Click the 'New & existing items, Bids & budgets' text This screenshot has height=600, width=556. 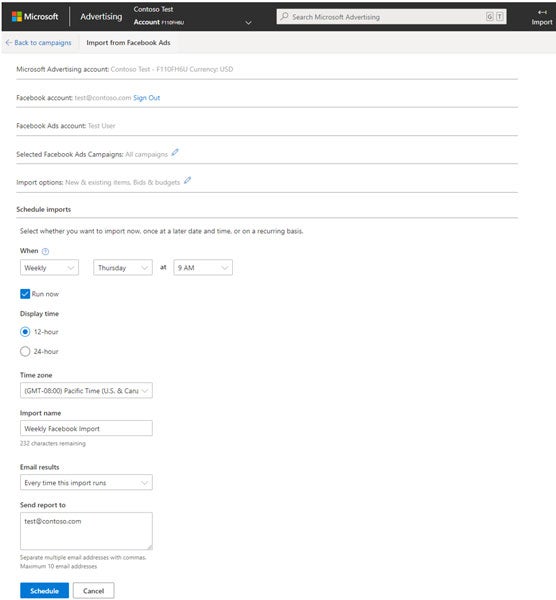point(122,182)
